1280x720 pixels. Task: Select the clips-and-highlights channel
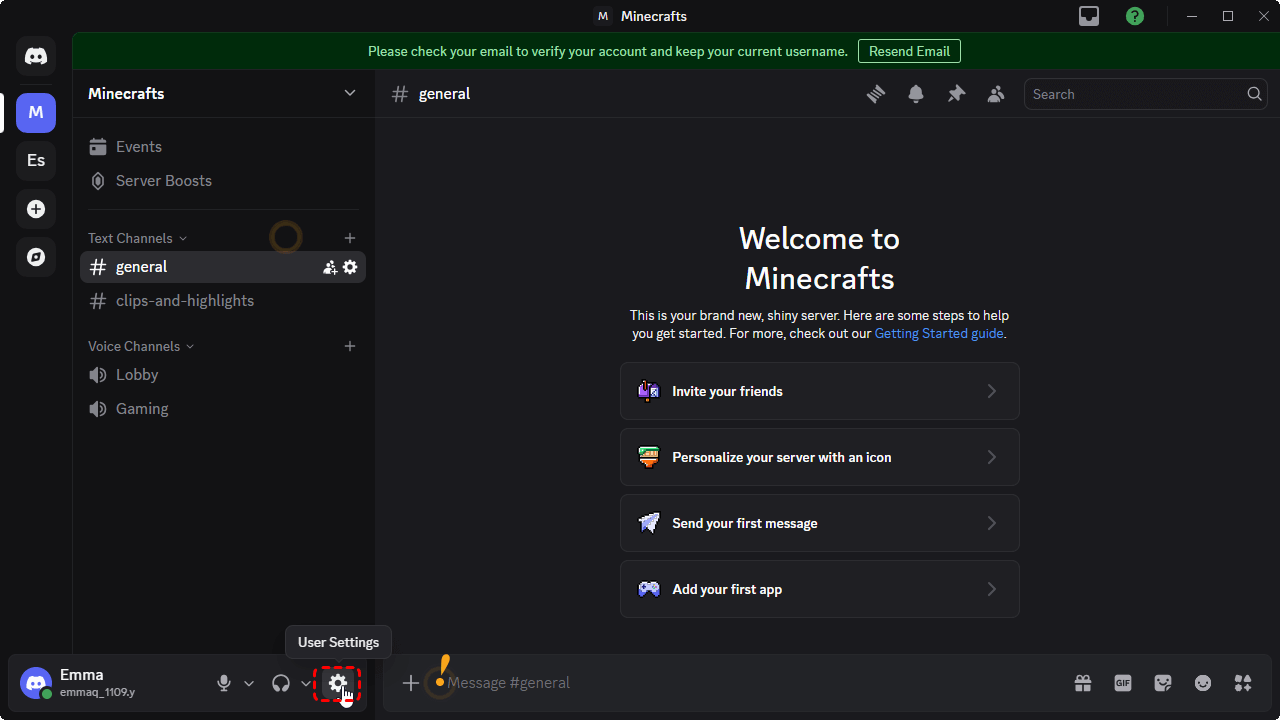(185, 301)
